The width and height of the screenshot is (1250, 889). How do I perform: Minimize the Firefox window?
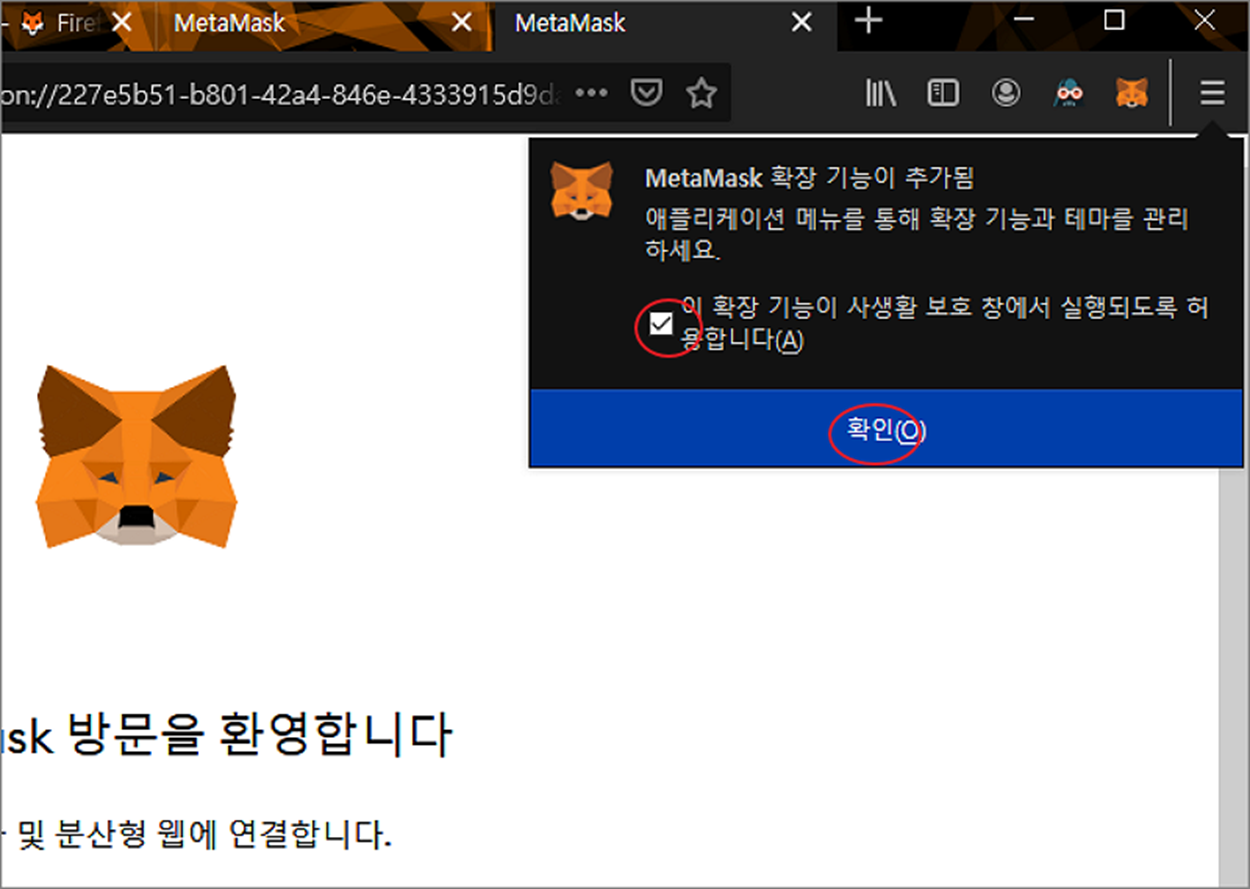pyautogui.click(x=1024, y=20)
